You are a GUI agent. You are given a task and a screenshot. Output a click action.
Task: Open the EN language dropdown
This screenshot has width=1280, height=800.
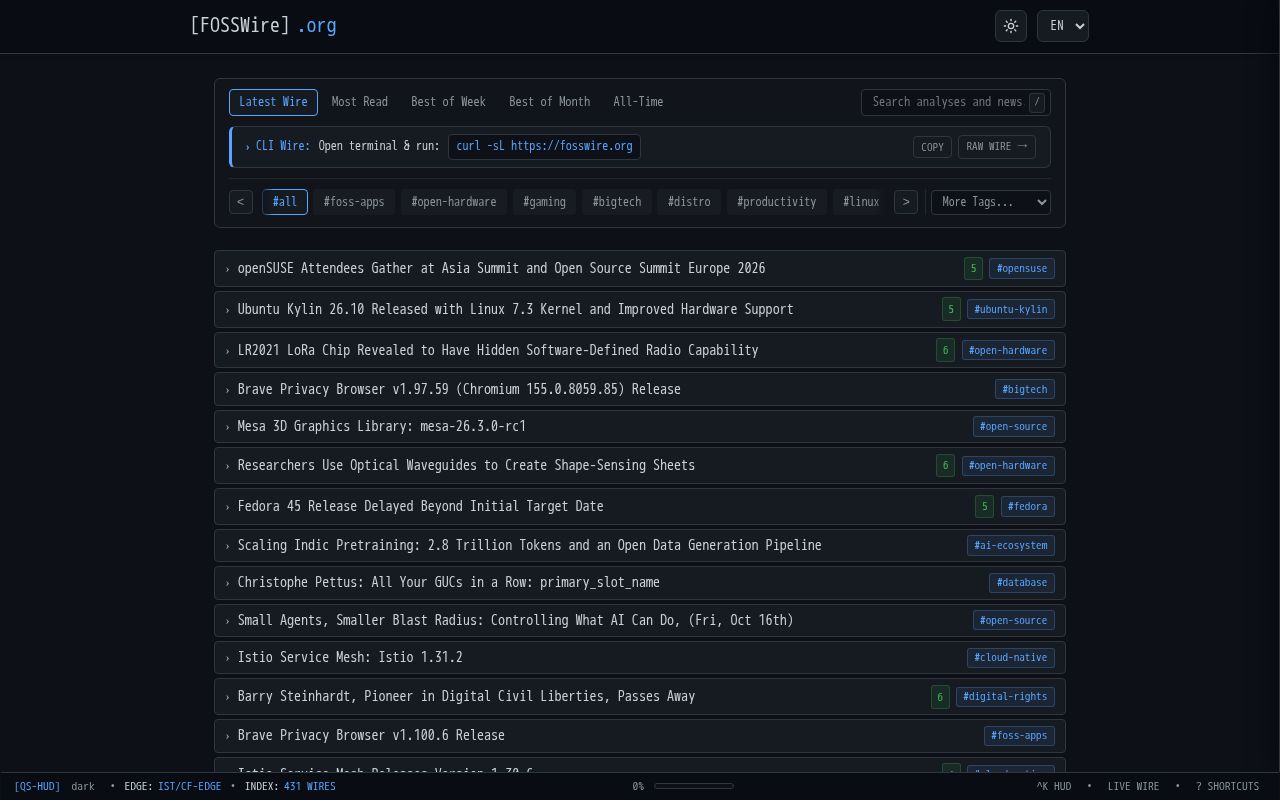[1063, 26]
